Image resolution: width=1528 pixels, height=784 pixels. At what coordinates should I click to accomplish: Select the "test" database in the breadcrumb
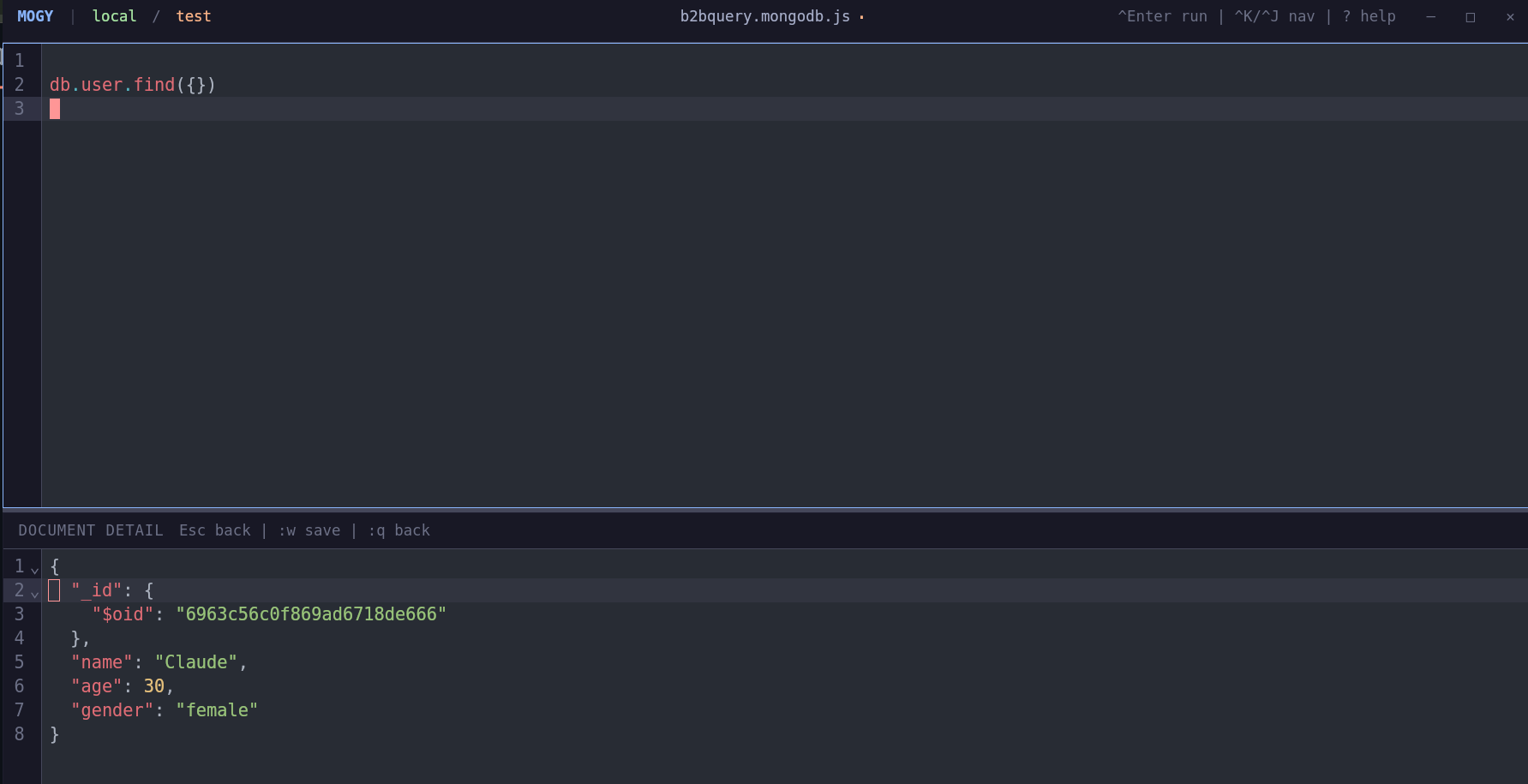click(193, 15)
